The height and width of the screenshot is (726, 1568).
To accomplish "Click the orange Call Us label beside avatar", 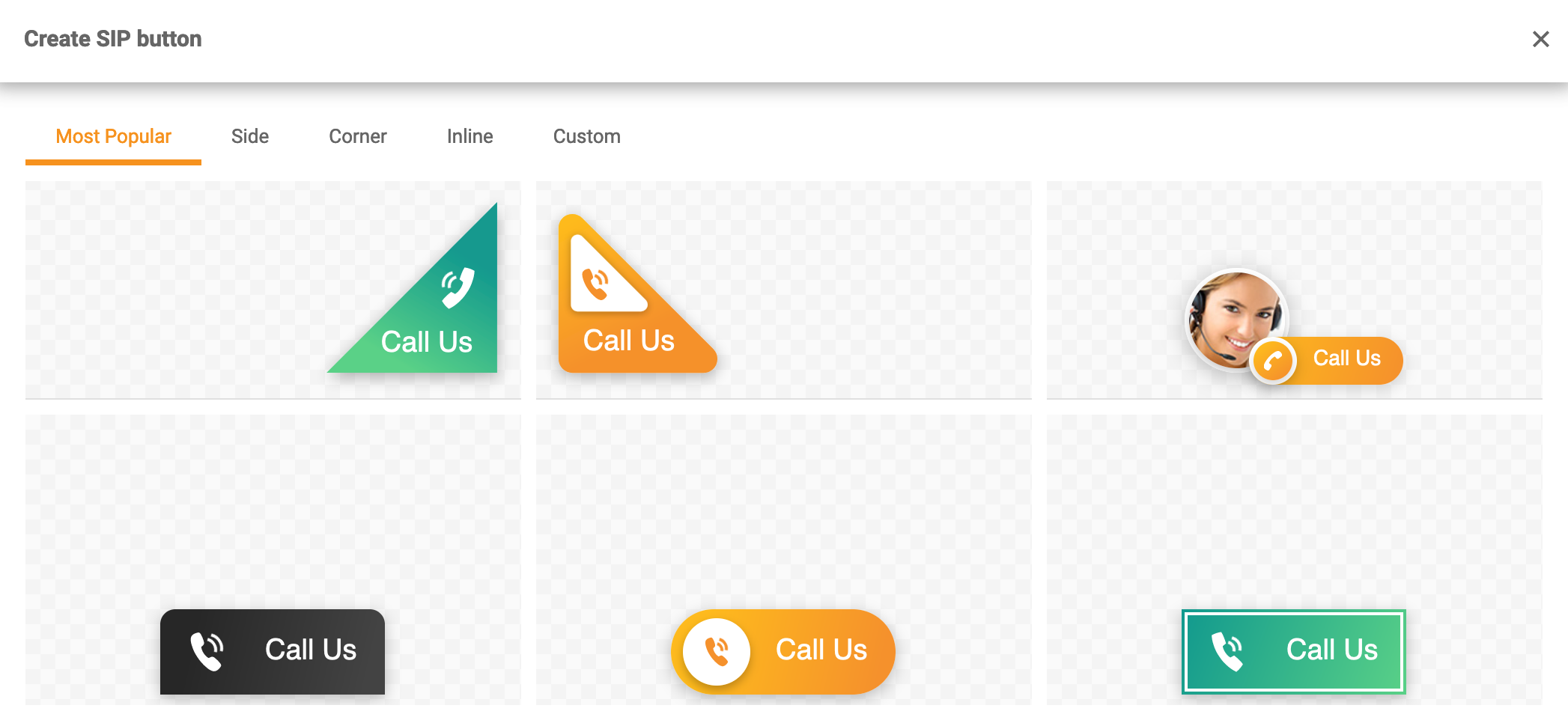I will tap(1346, 359).
